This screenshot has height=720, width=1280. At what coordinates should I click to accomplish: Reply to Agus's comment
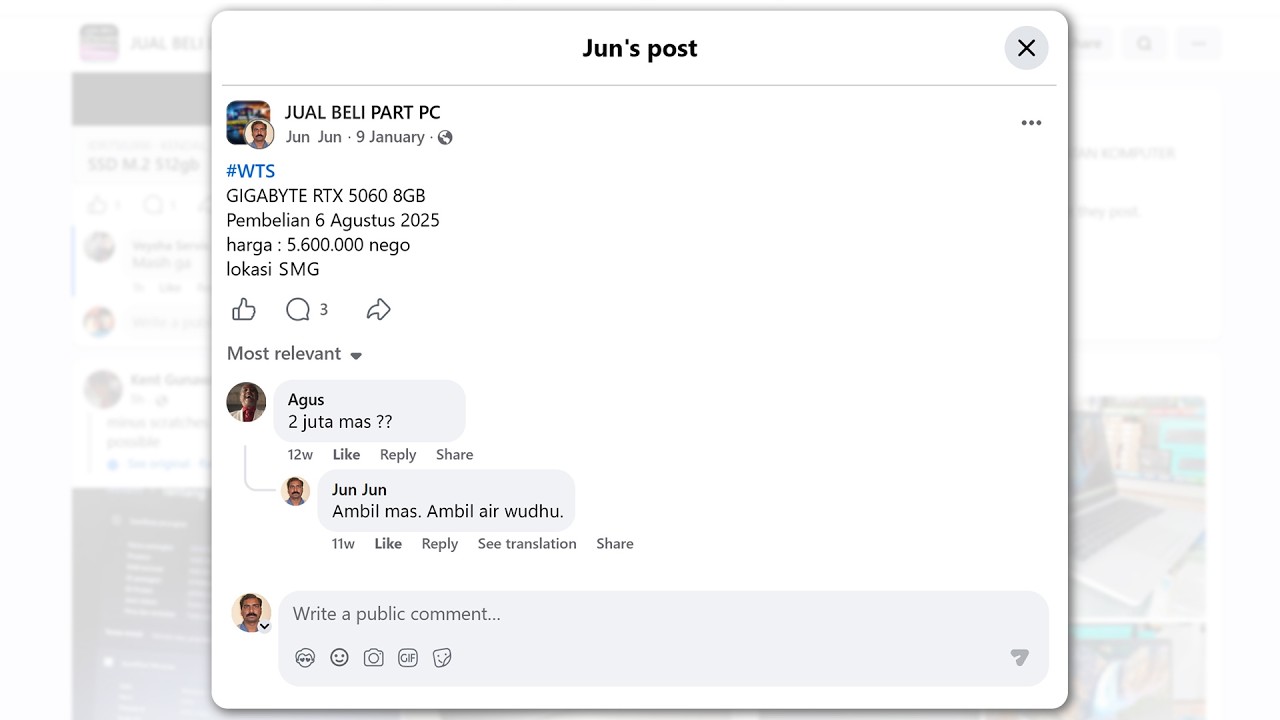click(x=397, y=454)
